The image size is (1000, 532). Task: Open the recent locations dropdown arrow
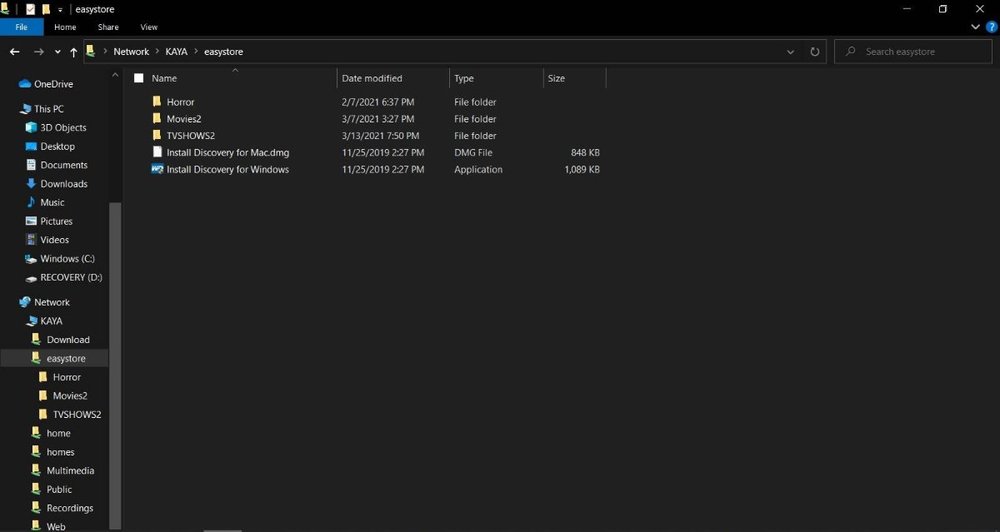(57, 52)
